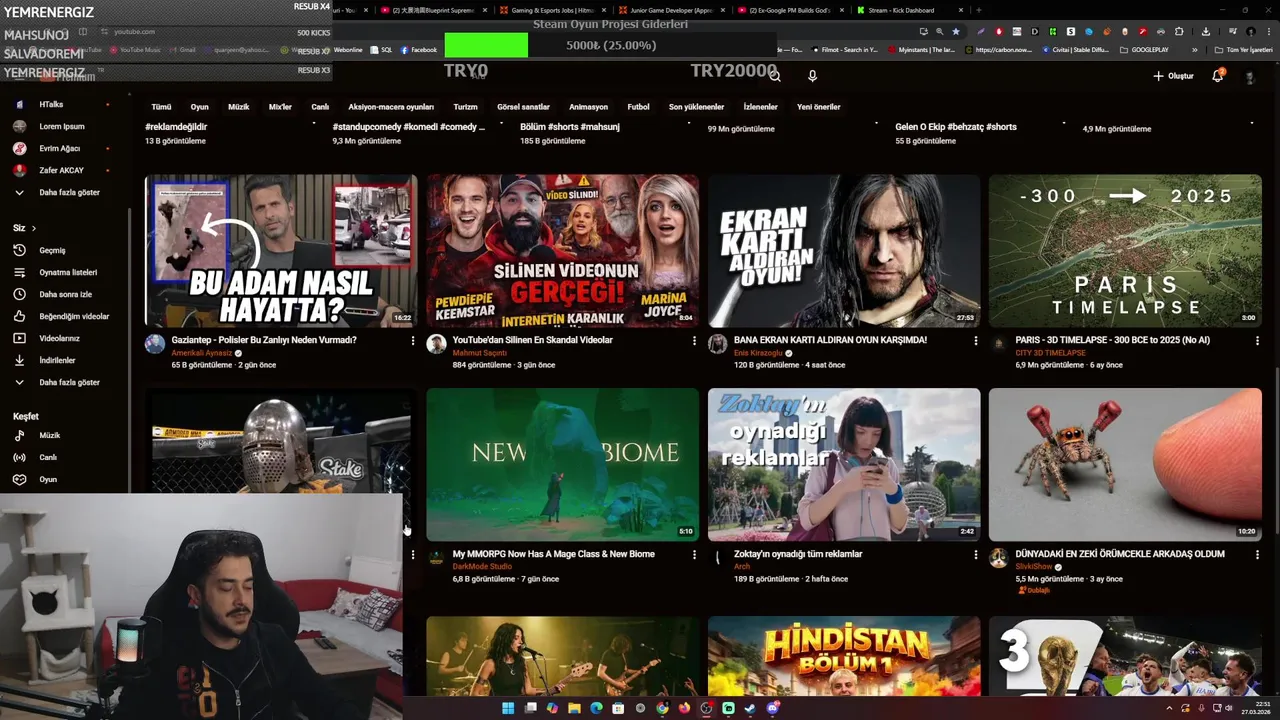Click the YouTube search magnifier icon
This screenshot has height=720, width=1280.
(775, 76)
